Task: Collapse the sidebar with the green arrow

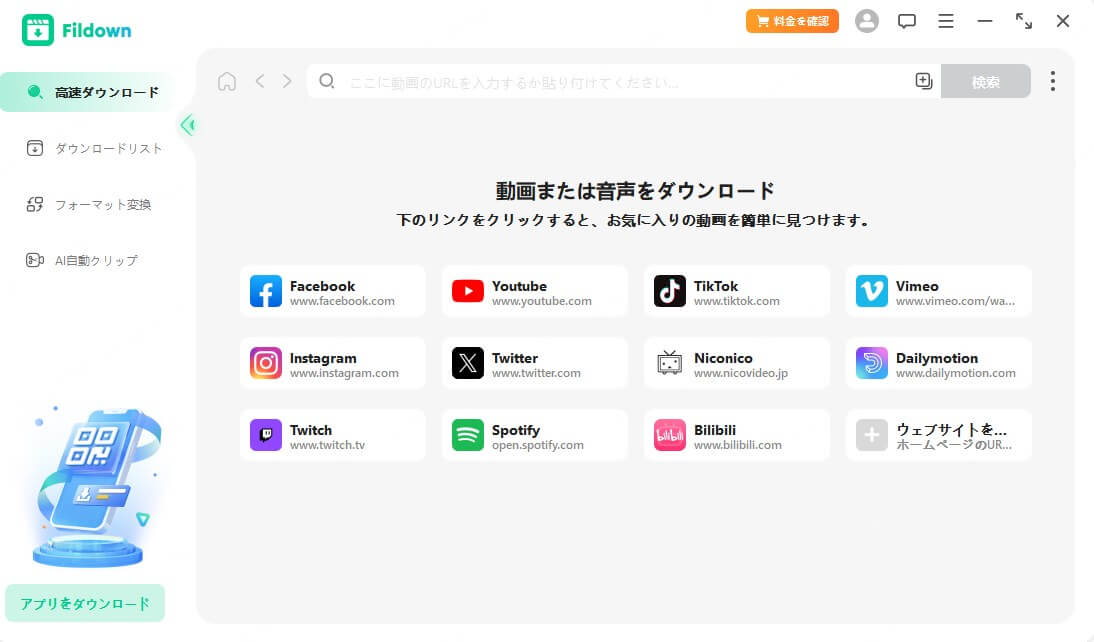Action: pyautogui.click(x=188, y=125)
